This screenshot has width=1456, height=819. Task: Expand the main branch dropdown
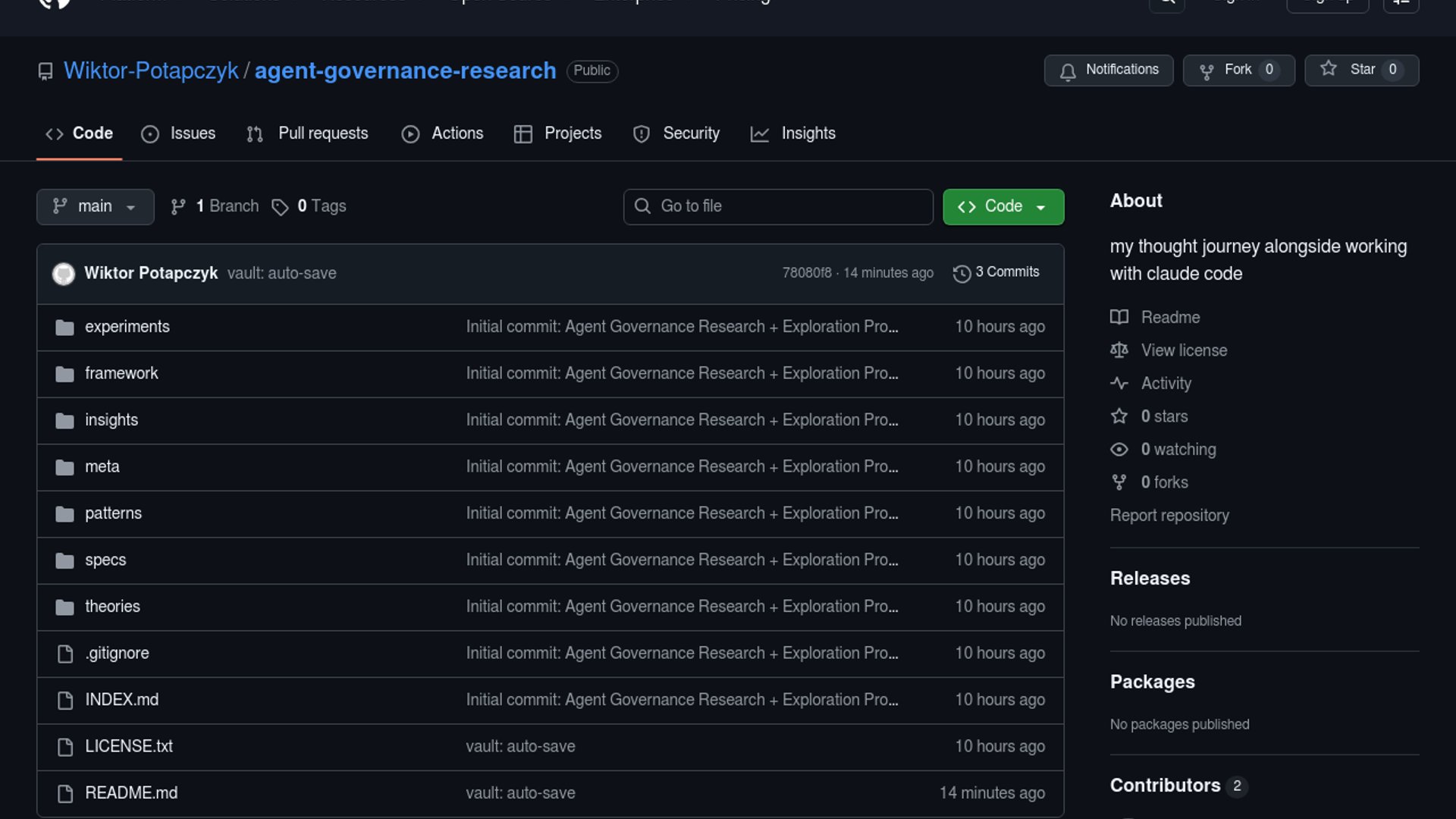tap(95, 206)
